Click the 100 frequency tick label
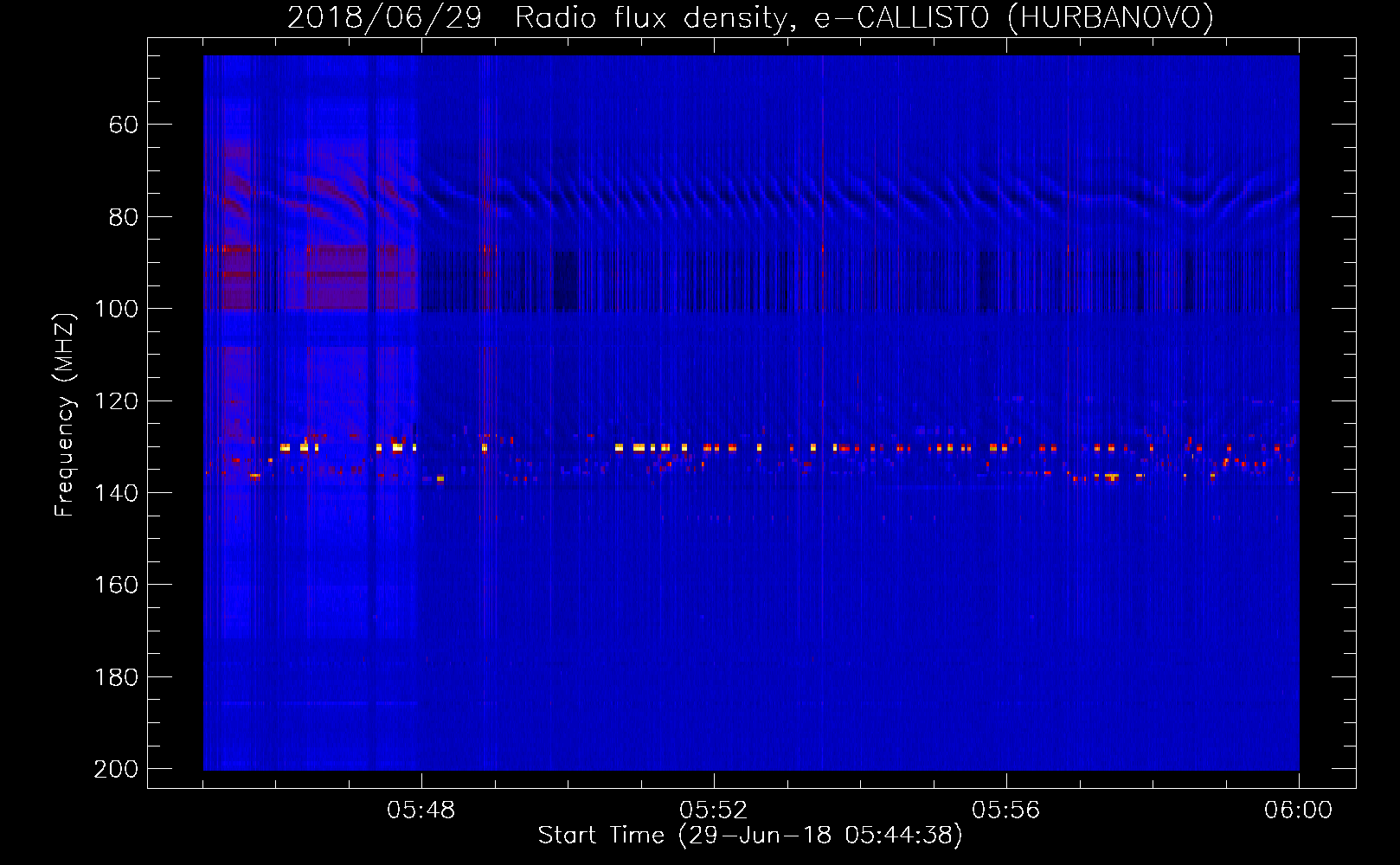 (116, 309)
